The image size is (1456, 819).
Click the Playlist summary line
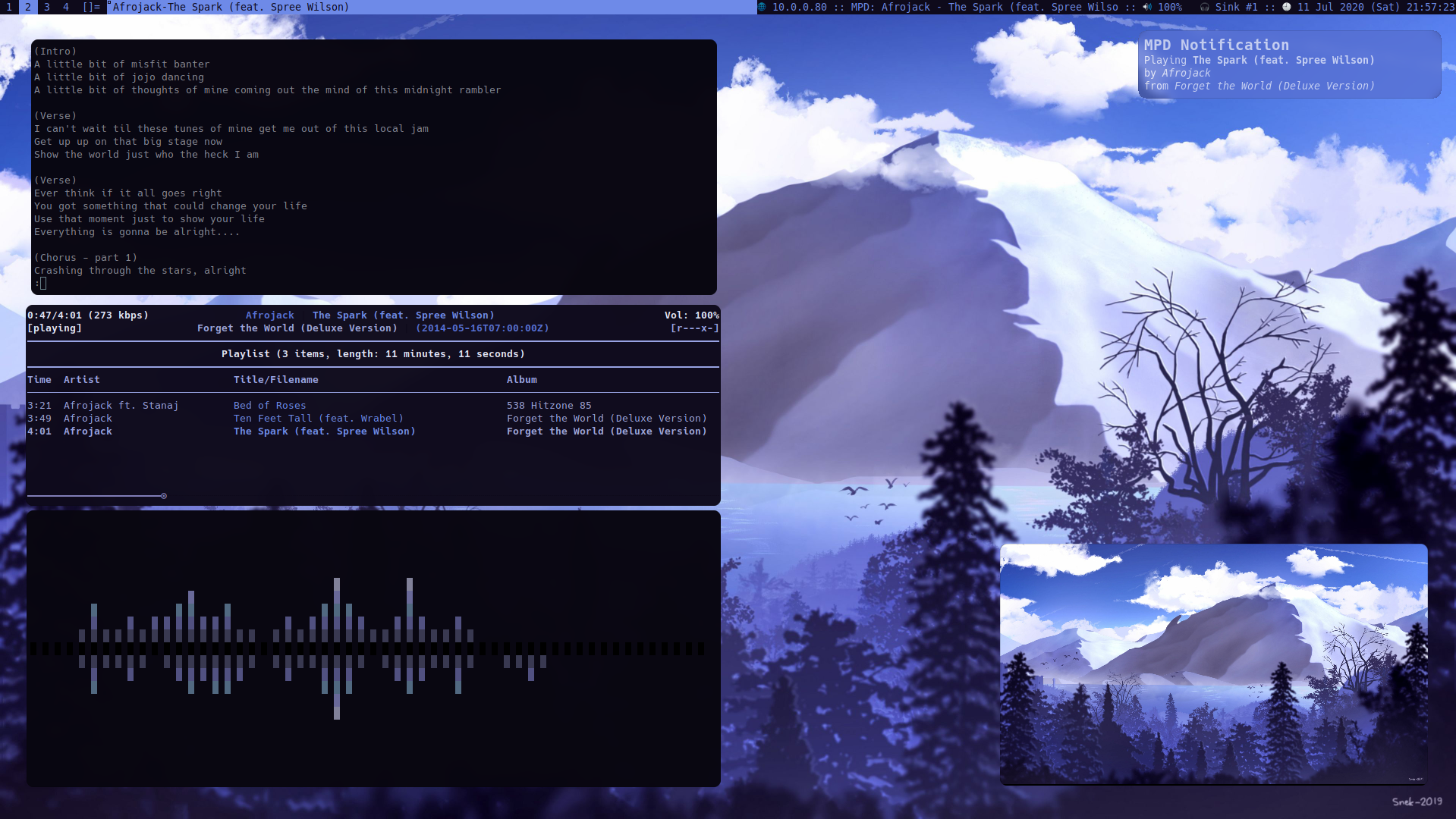pos(373,353)
